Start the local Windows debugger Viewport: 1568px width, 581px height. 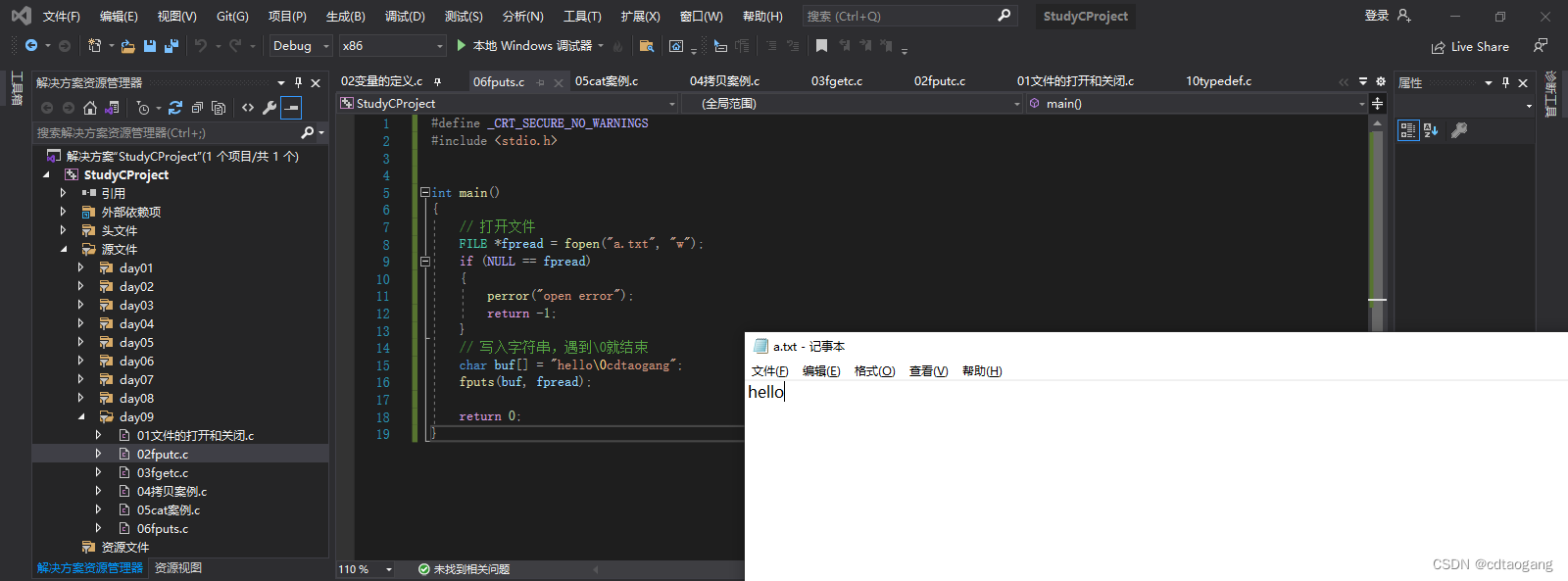[523, 46]
